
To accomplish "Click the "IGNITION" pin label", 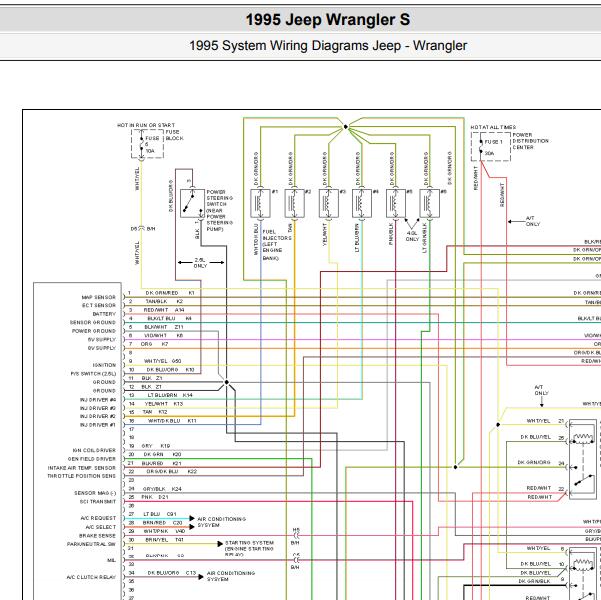I will pos(104,365).
